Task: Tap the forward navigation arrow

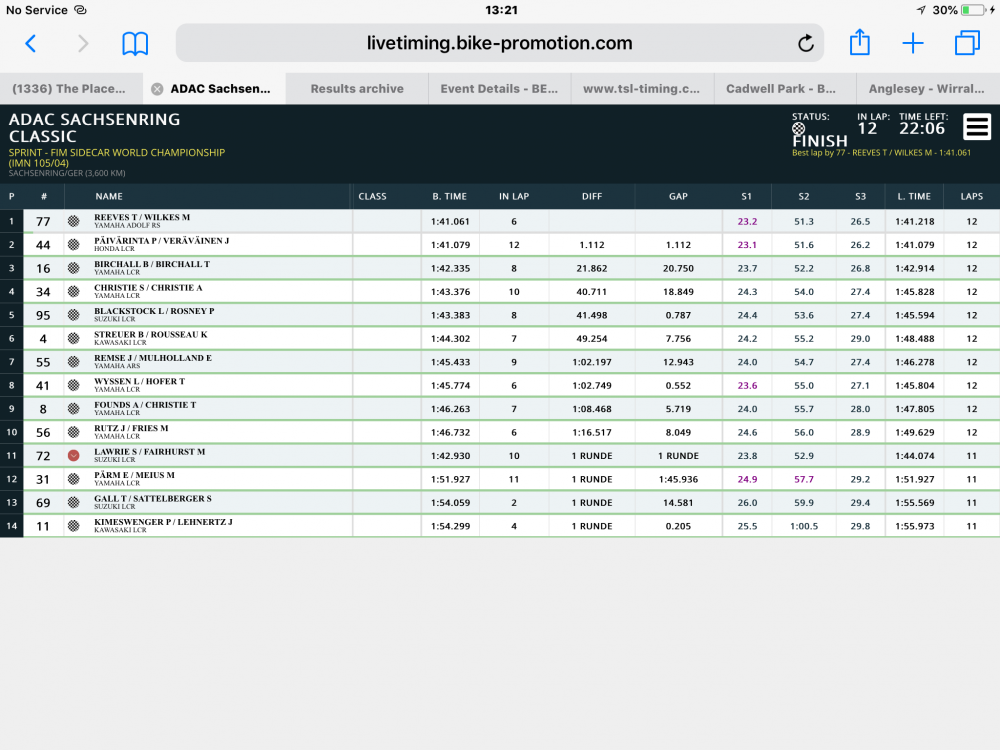Action: point(83,43)
